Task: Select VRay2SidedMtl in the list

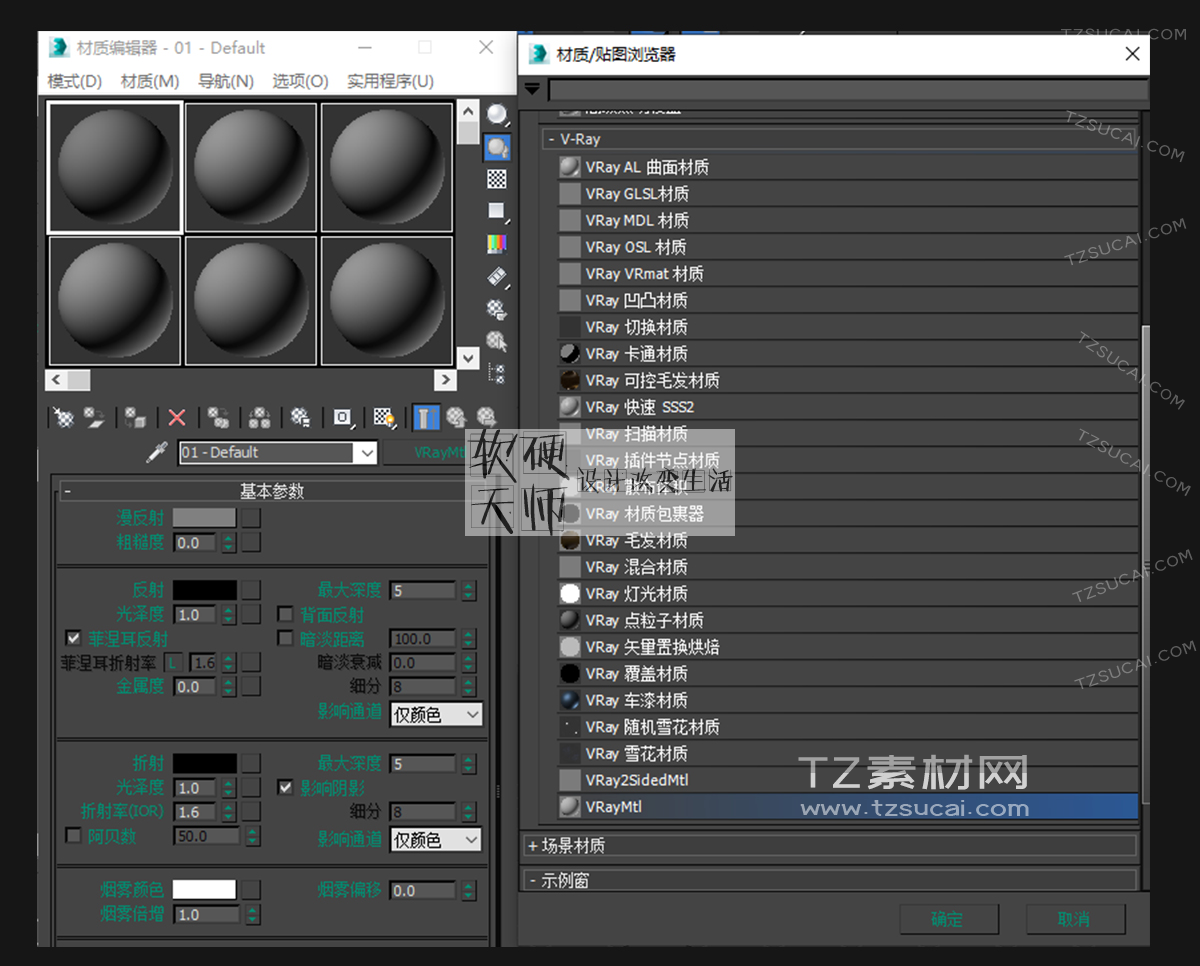Action: point(848,780)
